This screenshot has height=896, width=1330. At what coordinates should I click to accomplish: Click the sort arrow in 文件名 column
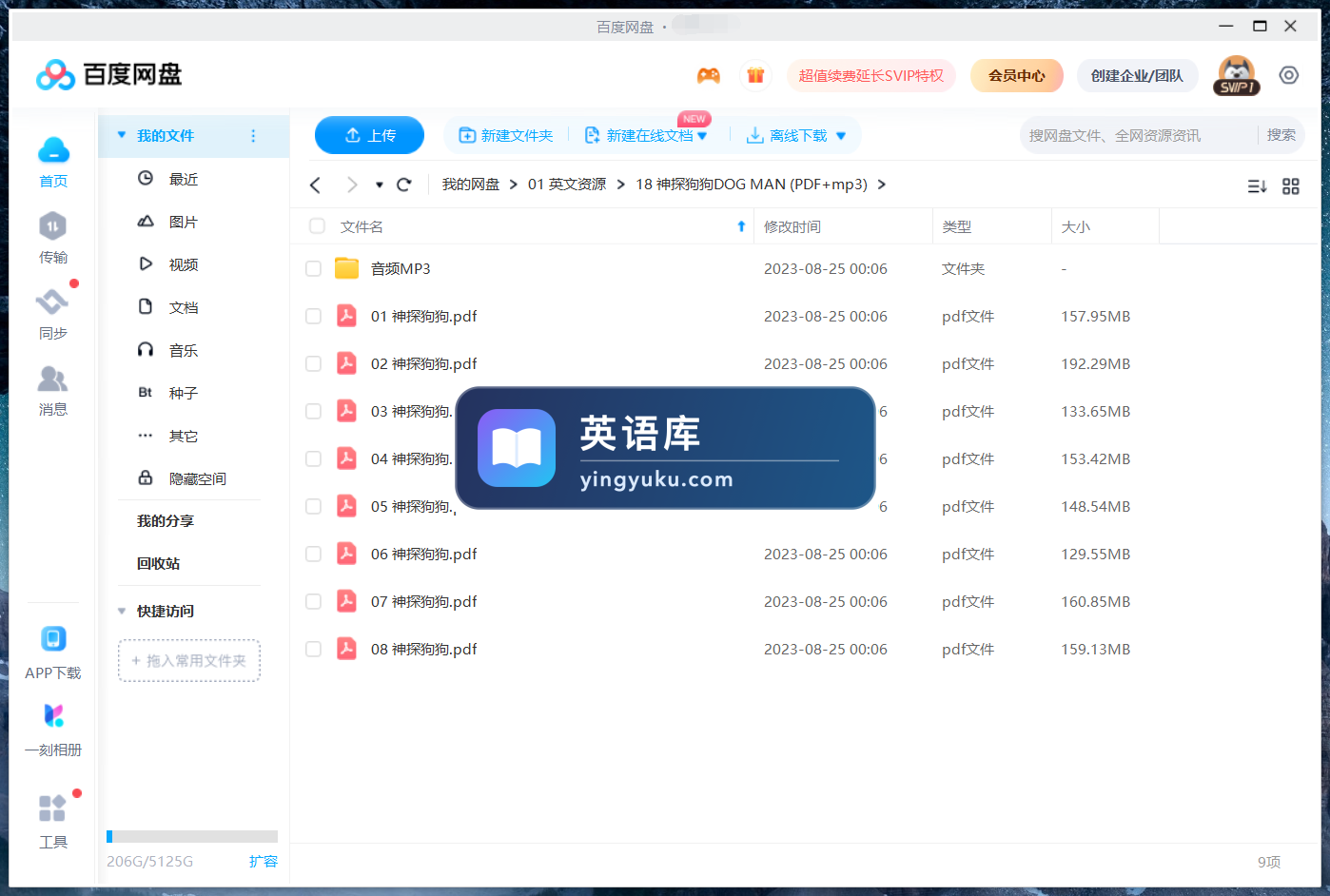(x=741, y=226)
